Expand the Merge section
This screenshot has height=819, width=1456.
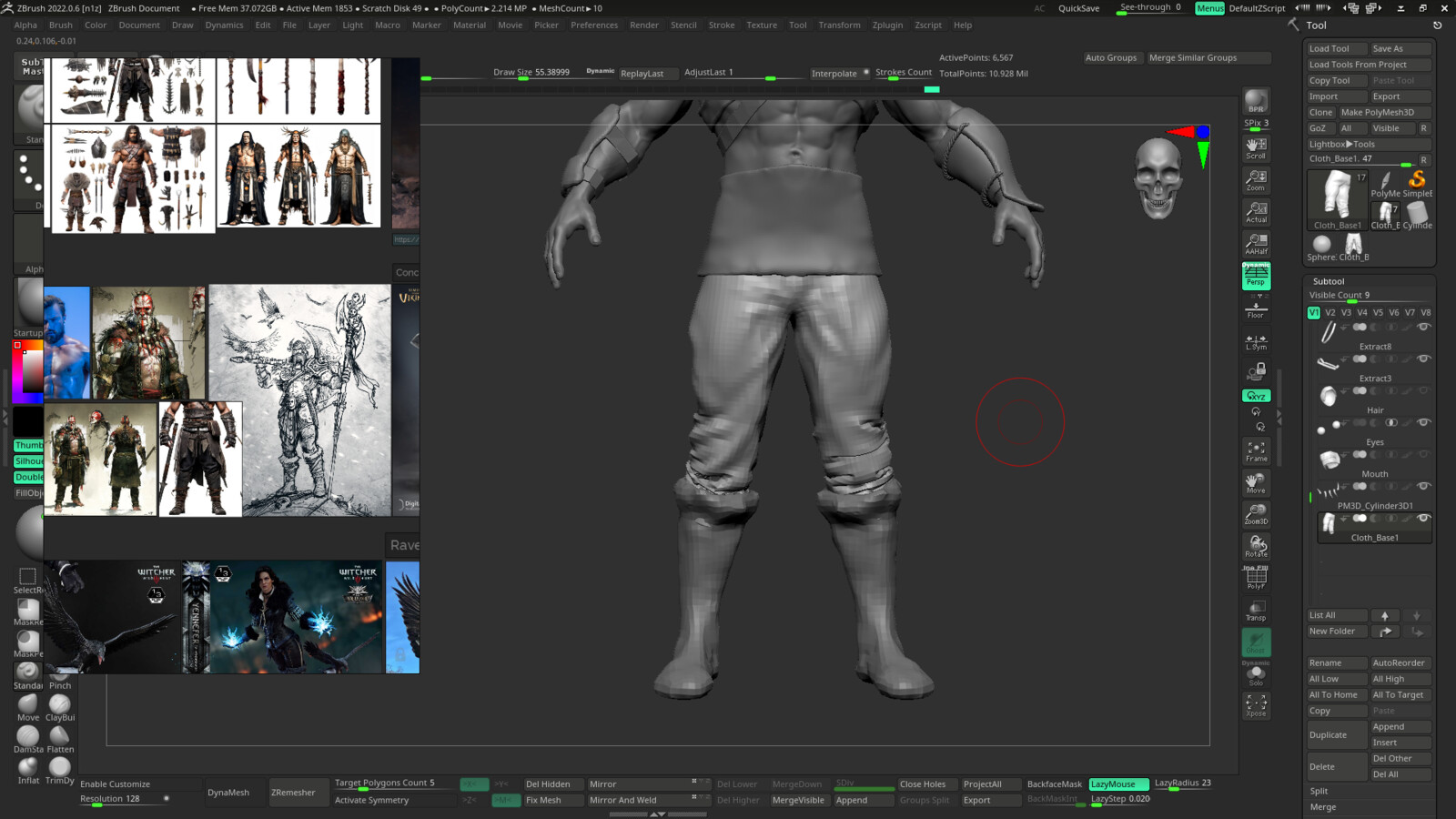[1323, 807]
